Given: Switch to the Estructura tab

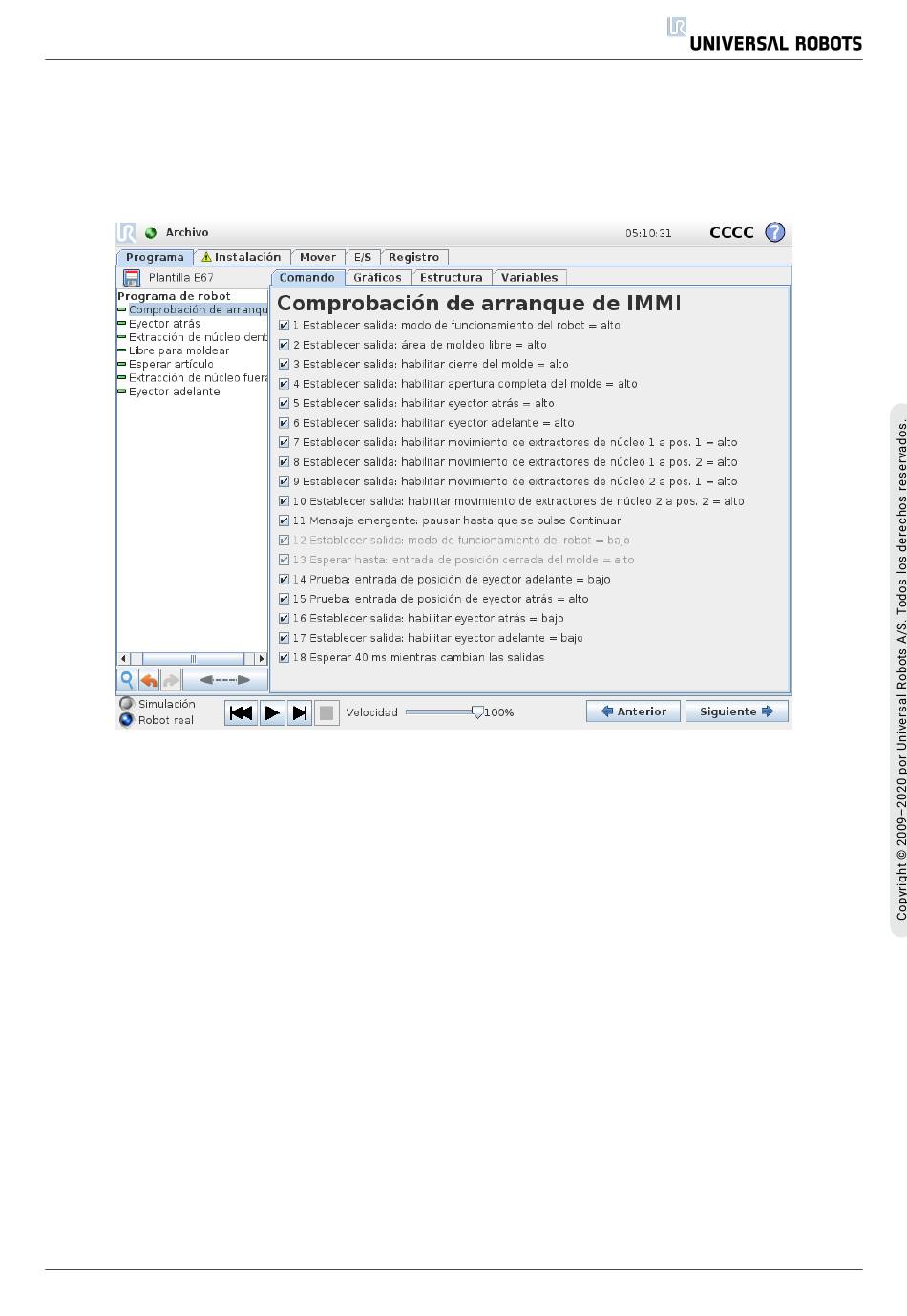Looking at the screenshot, I should click(452, 278).
